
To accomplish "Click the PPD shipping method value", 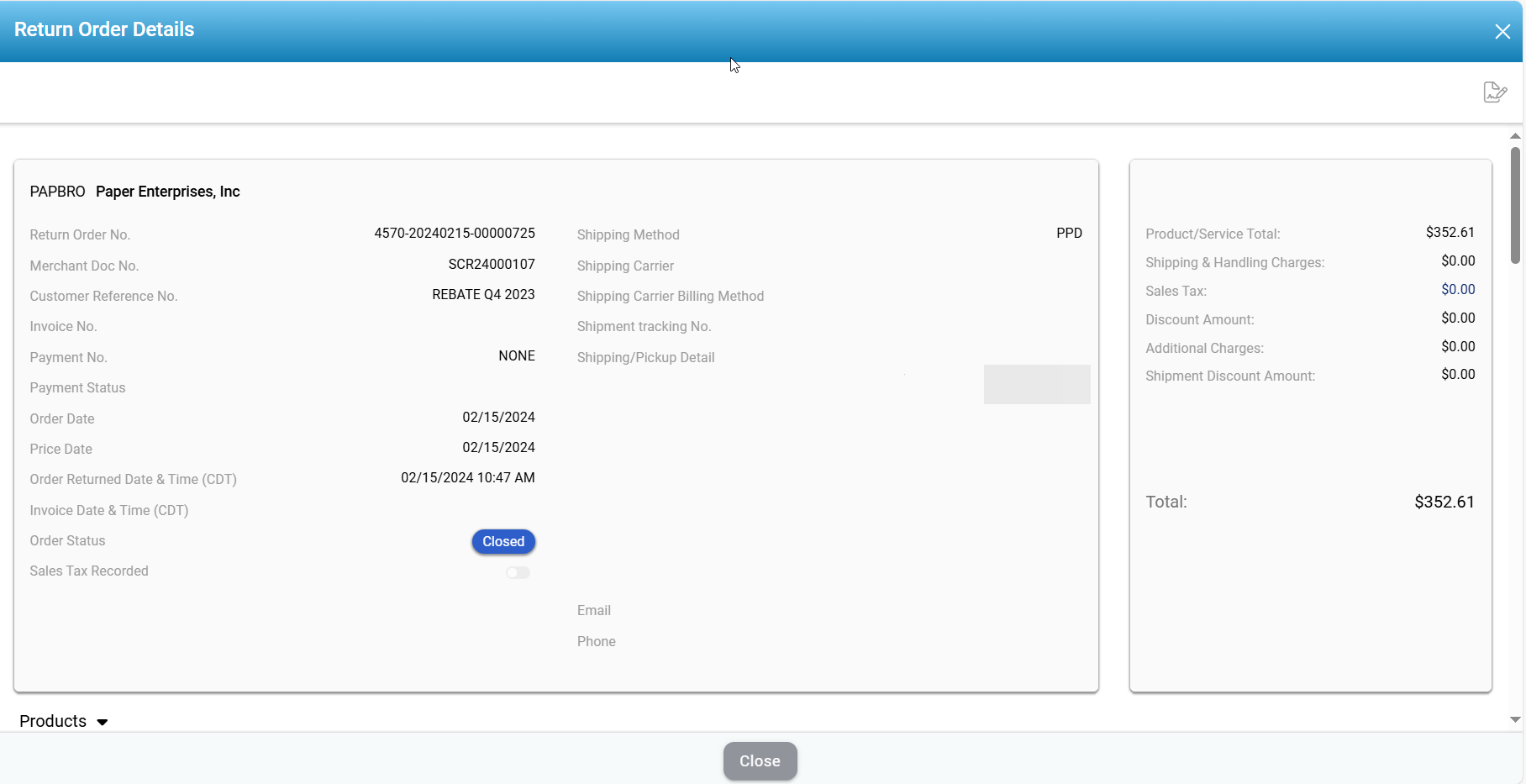I will [1069, 234].
